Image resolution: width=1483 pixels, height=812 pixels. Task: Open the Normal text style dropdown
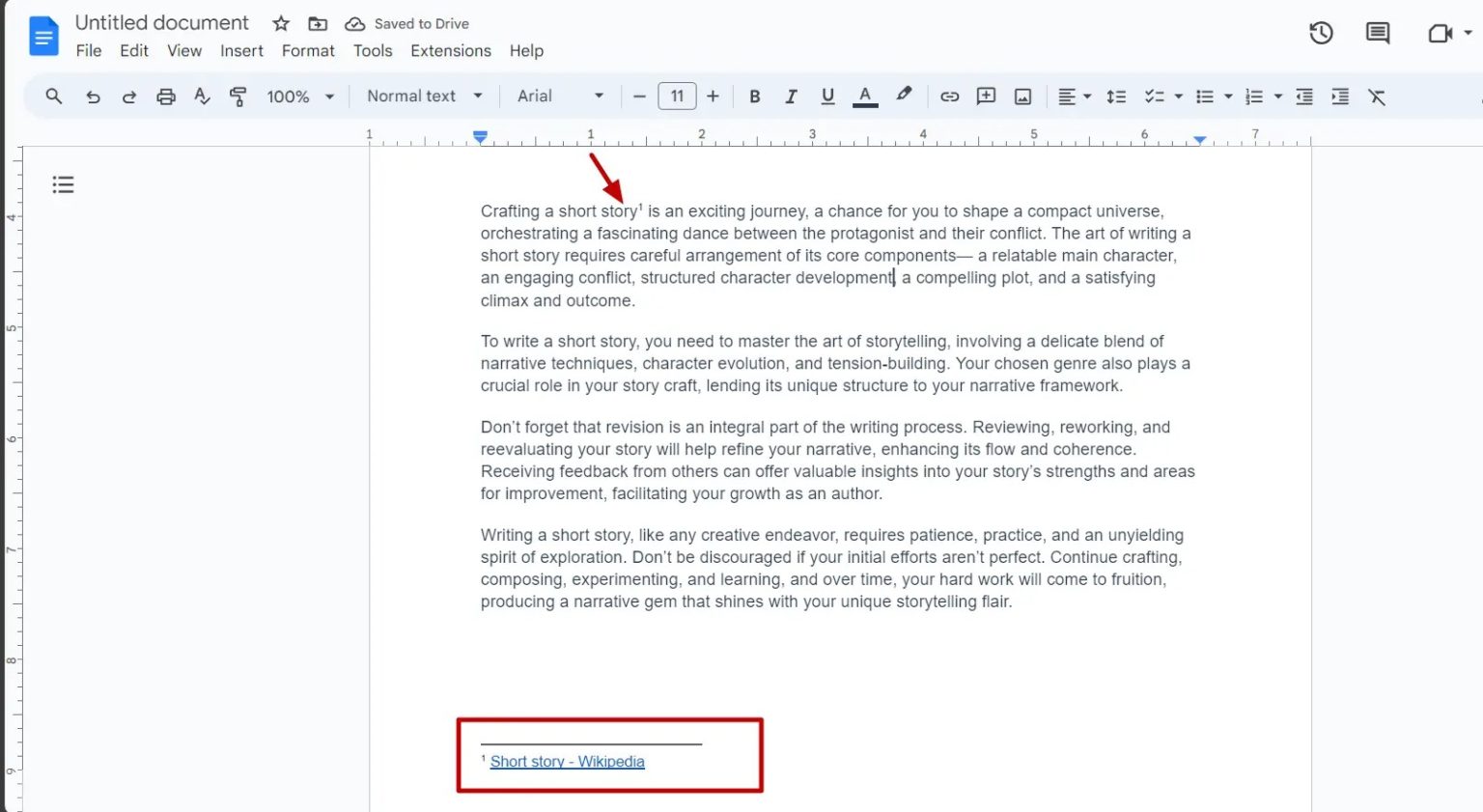tap(424, 97)
